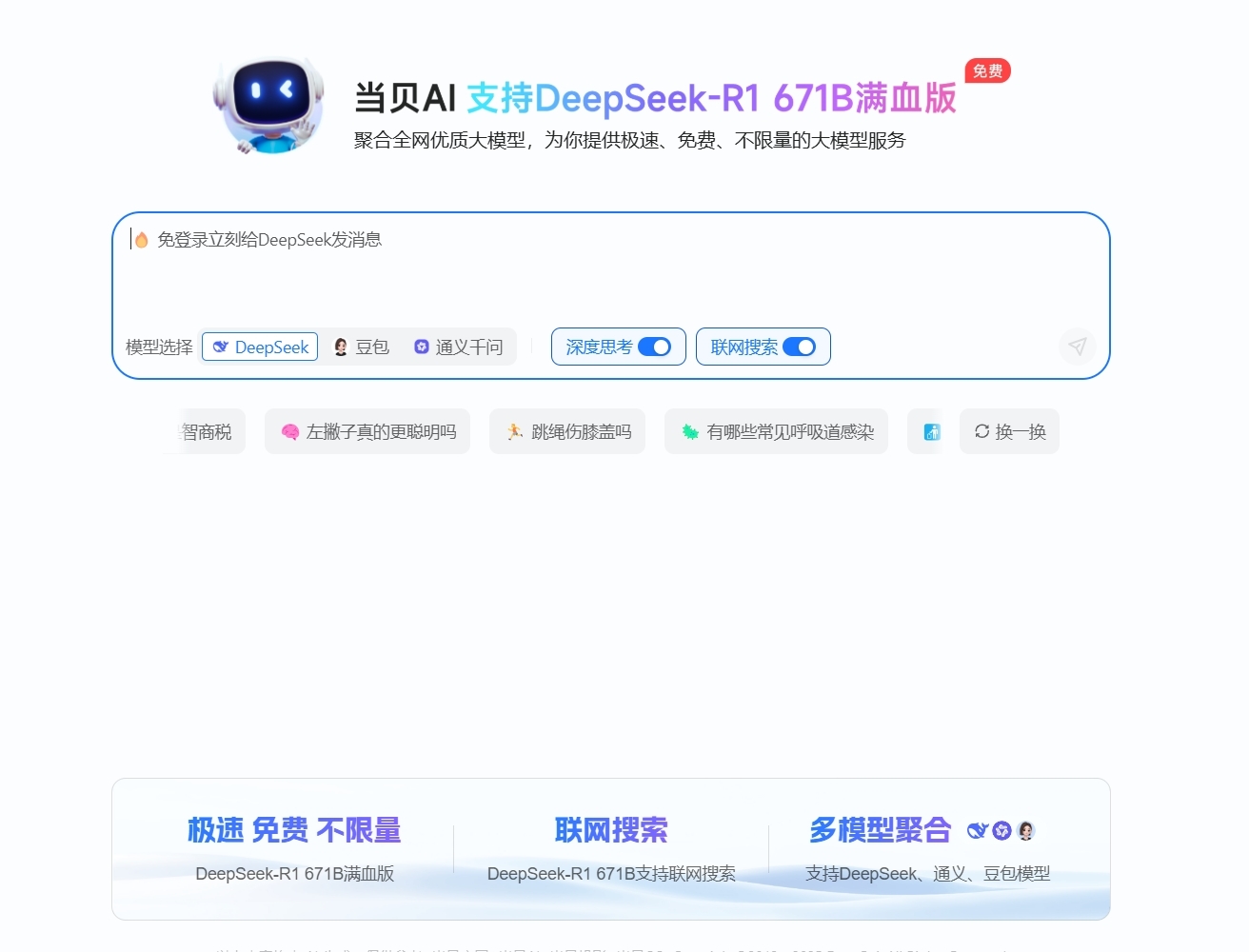
Task: Click the 支持DeepSeek-R1 671B满血版 gradient headline
Action: pyautogui.click(x=711, y=98)
